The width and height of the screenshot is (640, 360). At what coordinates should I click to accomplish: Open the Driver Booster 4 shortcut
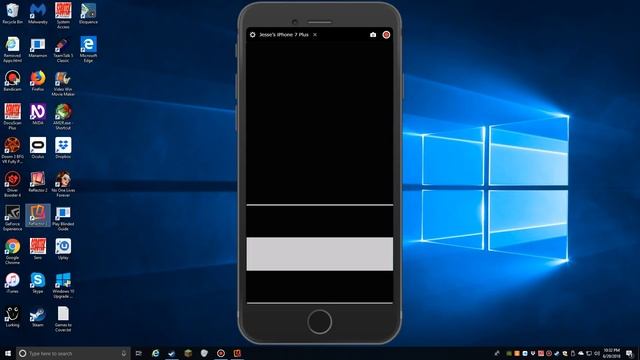click(12, 184)
